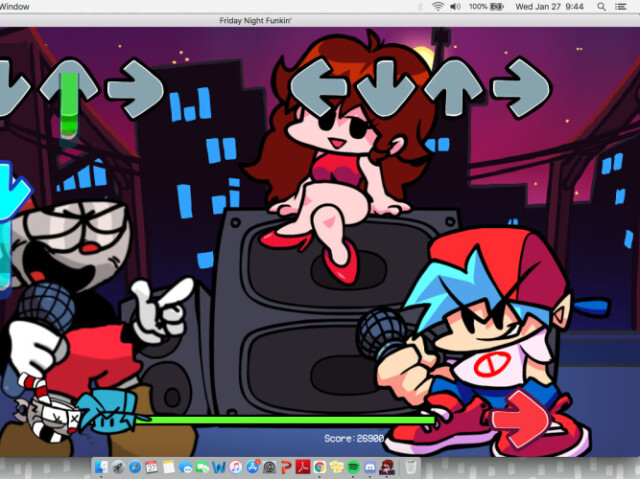The image size is (640, 479).
Task: Click the Score counter text
Action: coord(353,439)
